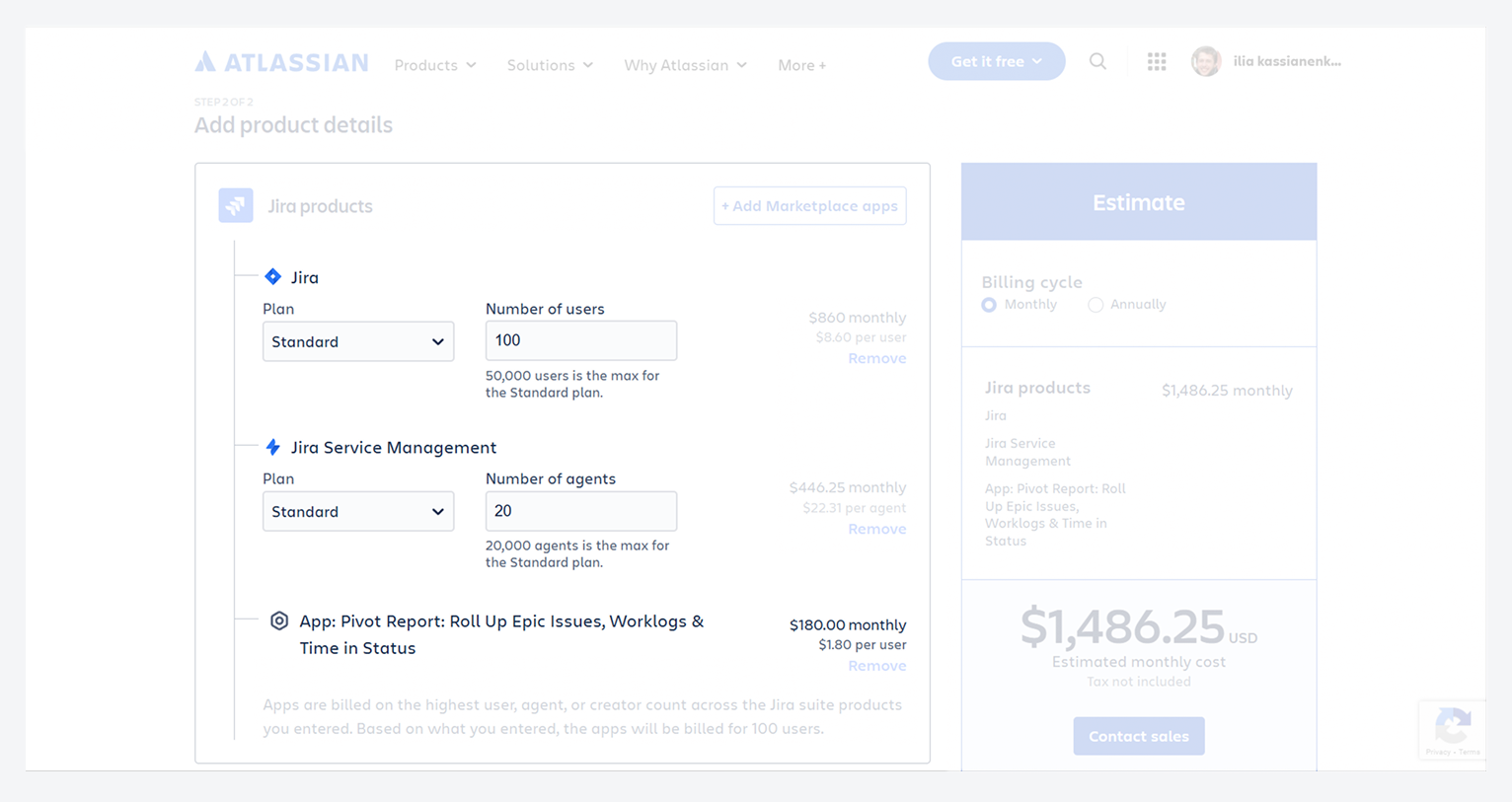
Task: Click the $1.80 per user text
Action: (x=863, y=645)
